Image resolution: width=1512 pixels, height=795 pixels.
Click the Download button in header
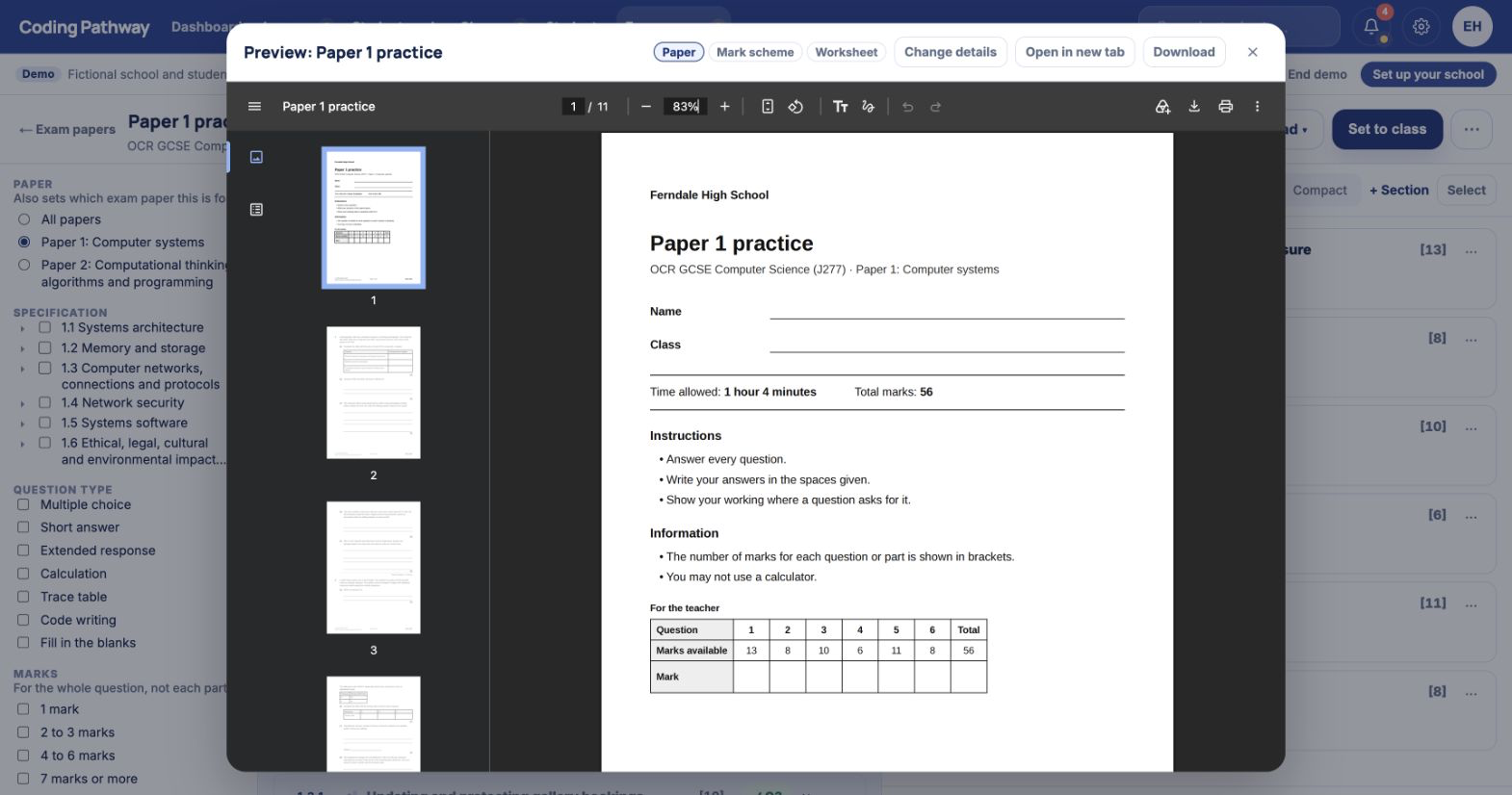1184,52
